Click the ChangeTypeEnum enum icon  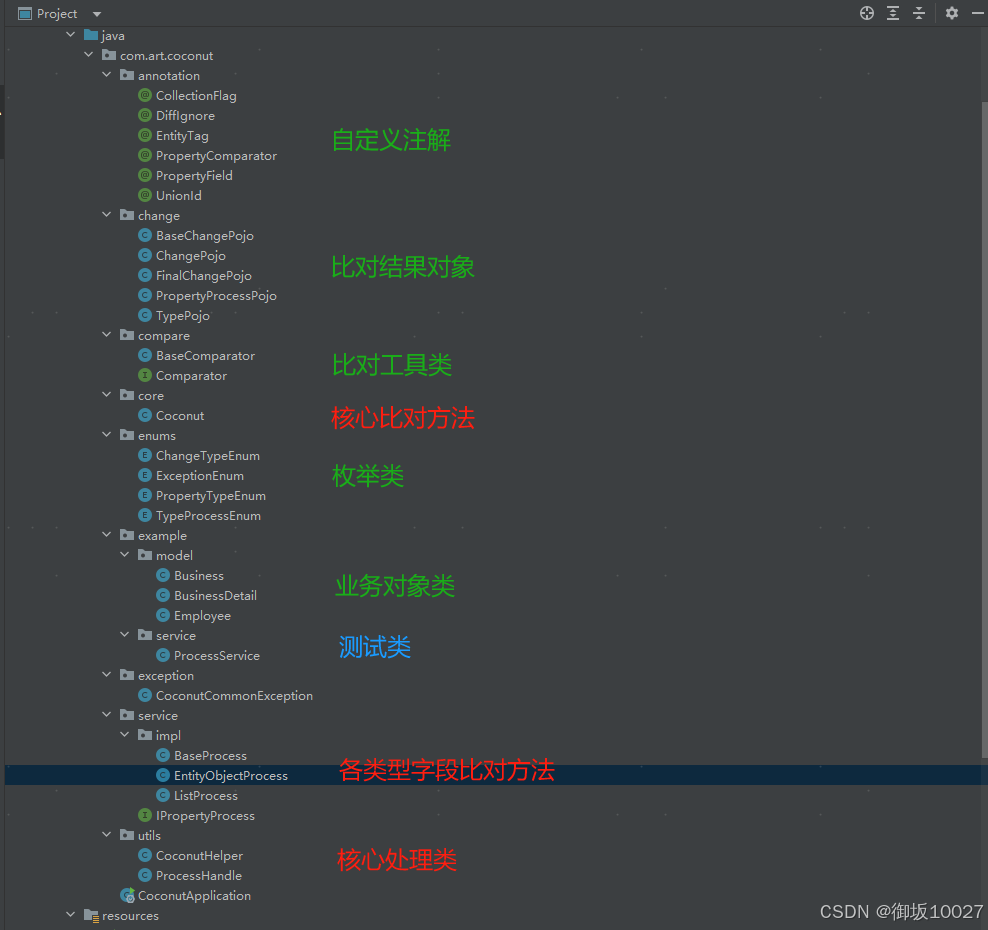click(x=145, y=456)
